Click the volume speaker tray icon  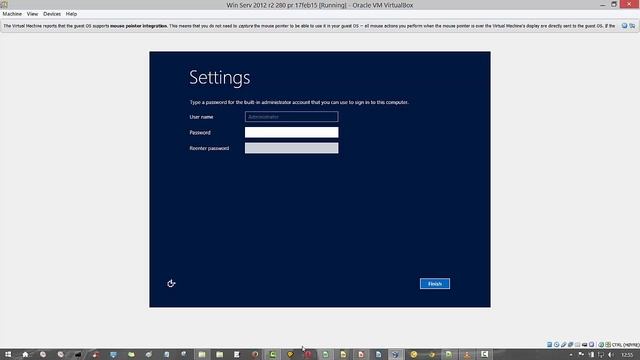(x=611, y=355)
